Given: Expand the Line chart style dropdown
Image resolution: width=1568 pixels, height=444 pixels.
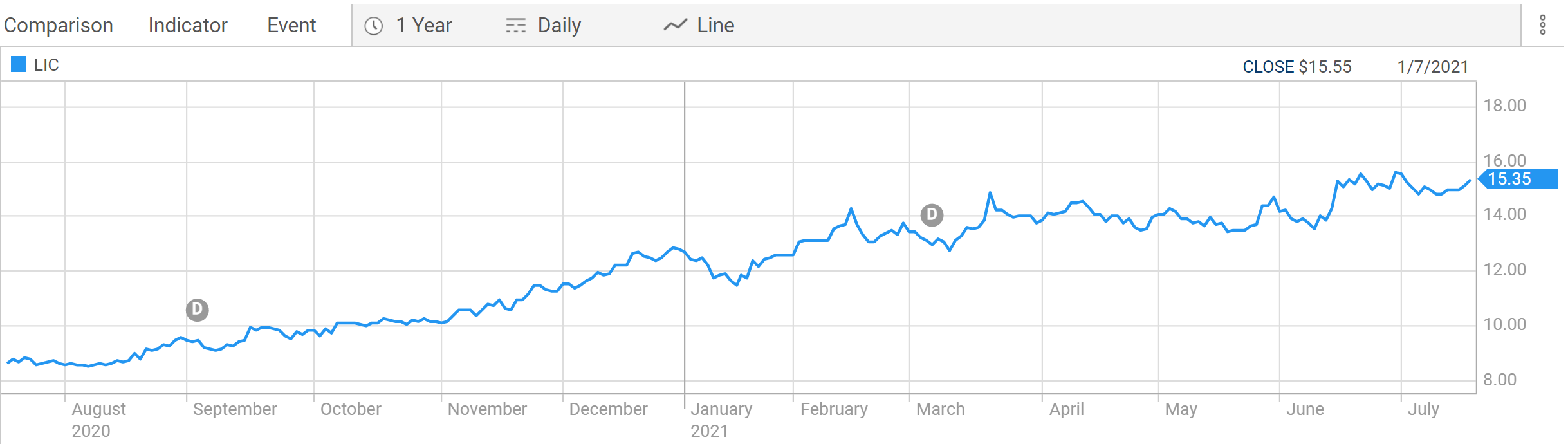Looking at the screenshot, I should click(715, 25).
